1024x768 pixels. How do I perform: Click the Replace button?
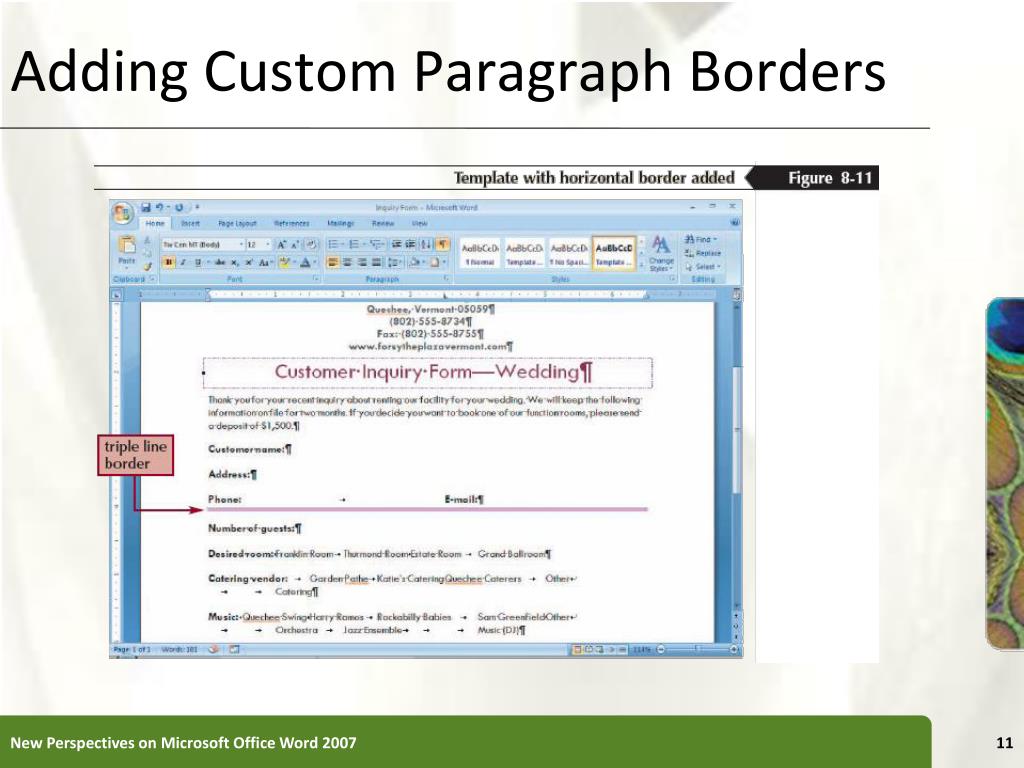[x=703, y=253]
